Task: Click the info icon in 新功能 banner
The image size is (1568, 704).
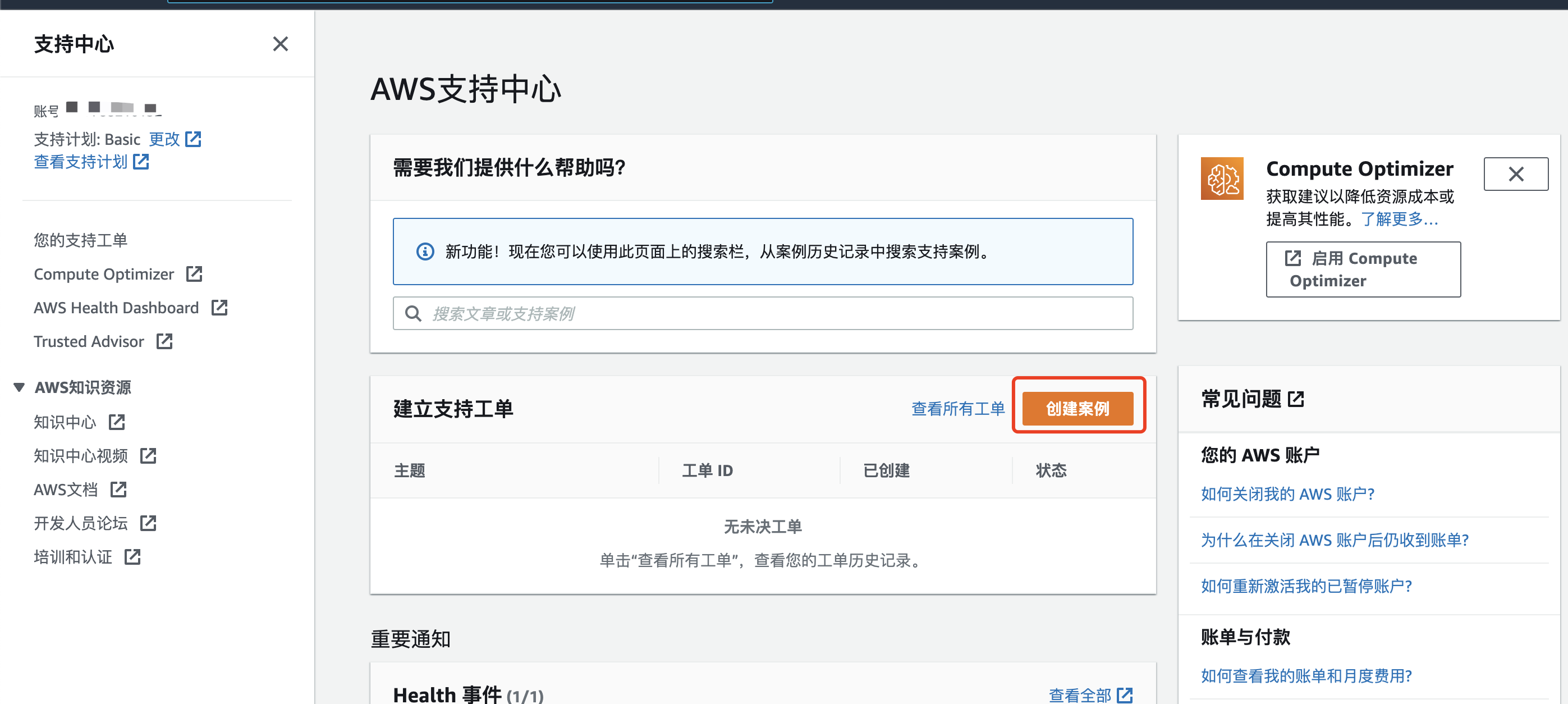Action: coord(425,252)
